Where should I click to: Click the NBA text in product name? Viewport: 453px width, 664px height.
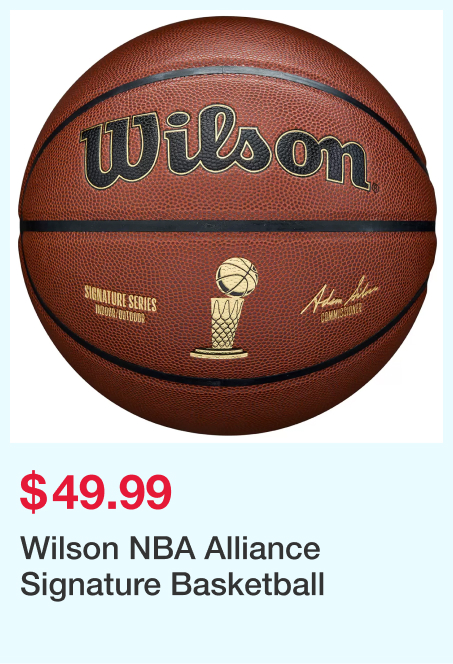pos(162,549)
